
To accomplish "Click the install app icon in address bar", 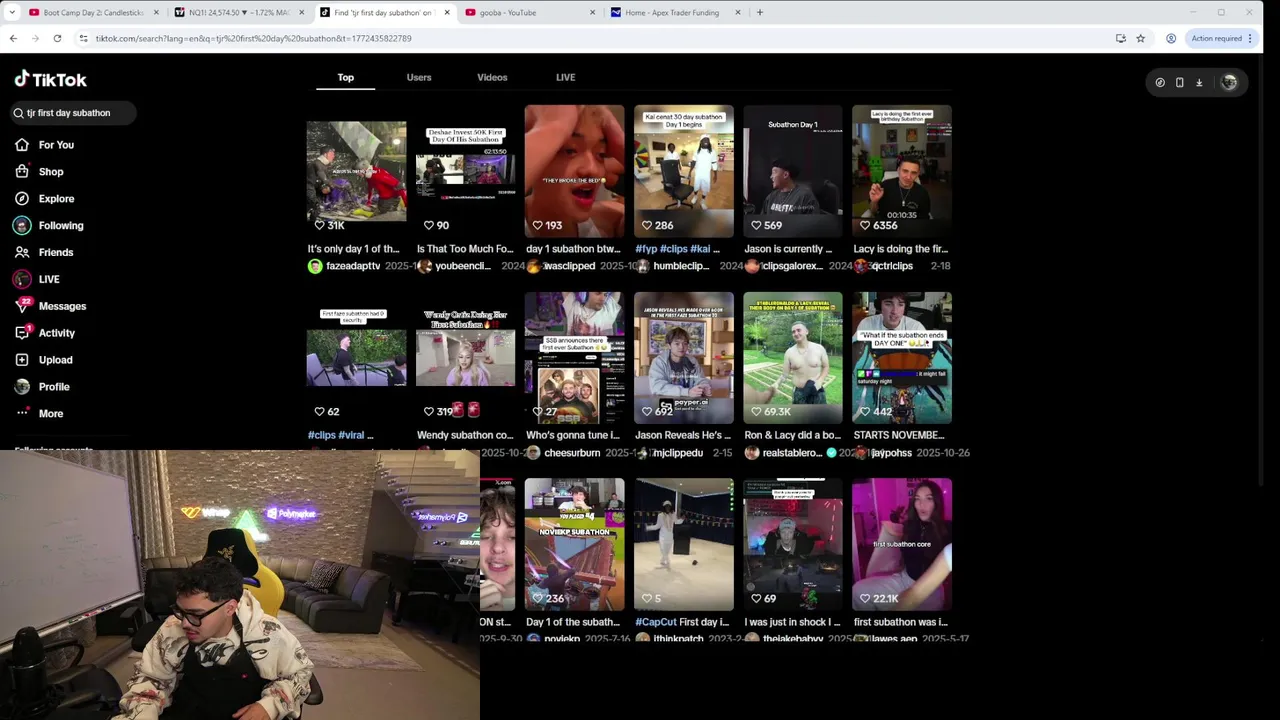I will (x=1120, y=38).
